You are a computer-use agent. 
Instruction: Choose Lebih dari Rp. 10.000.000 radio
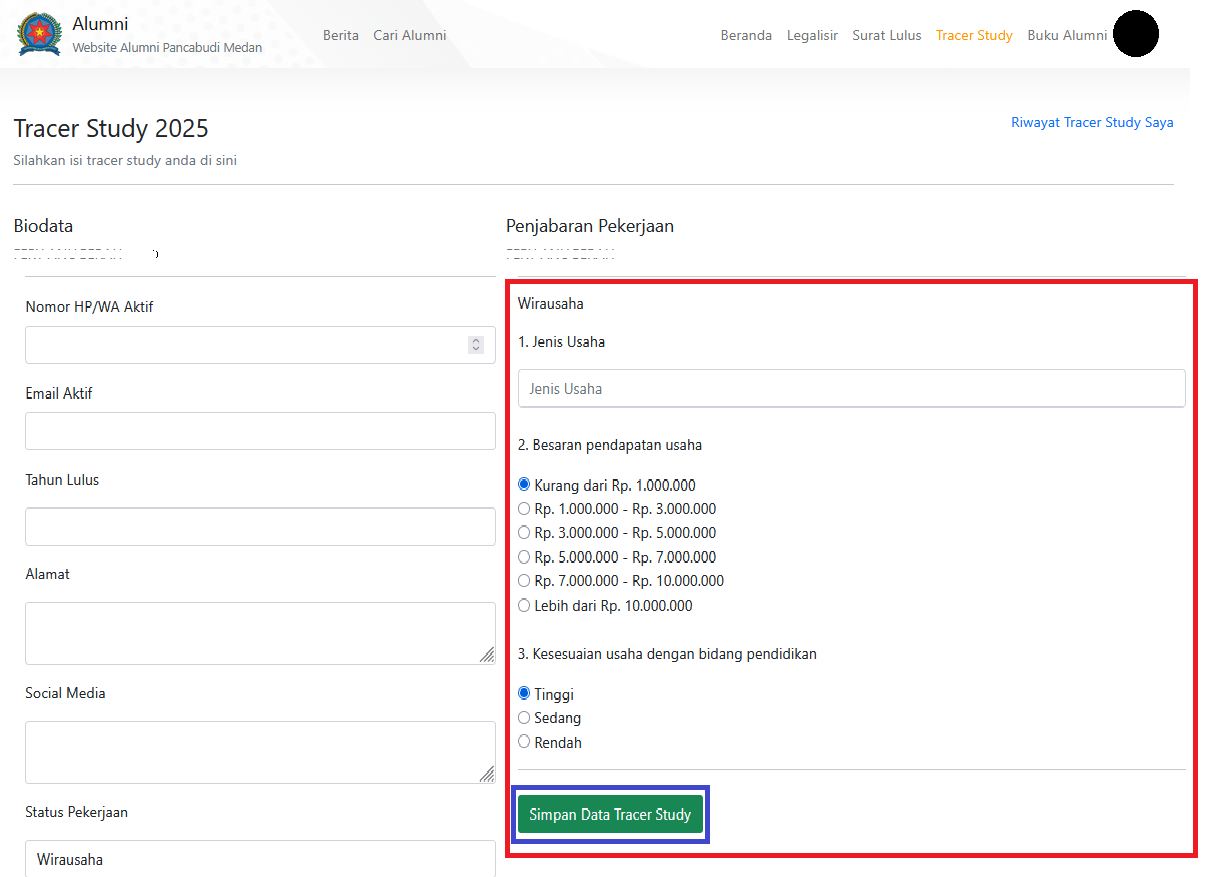click(524, 605)
